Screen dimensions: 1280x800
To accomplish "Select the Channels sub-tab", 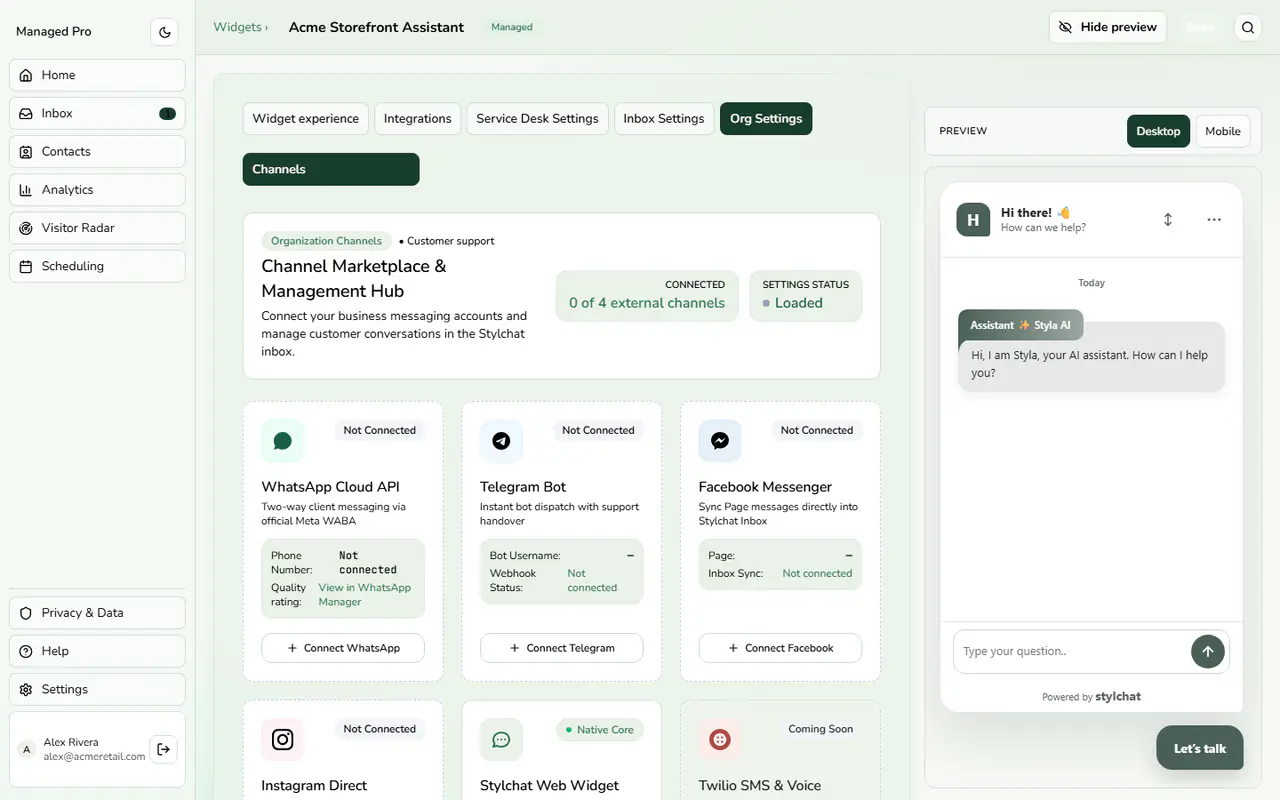I will [331, 169].
